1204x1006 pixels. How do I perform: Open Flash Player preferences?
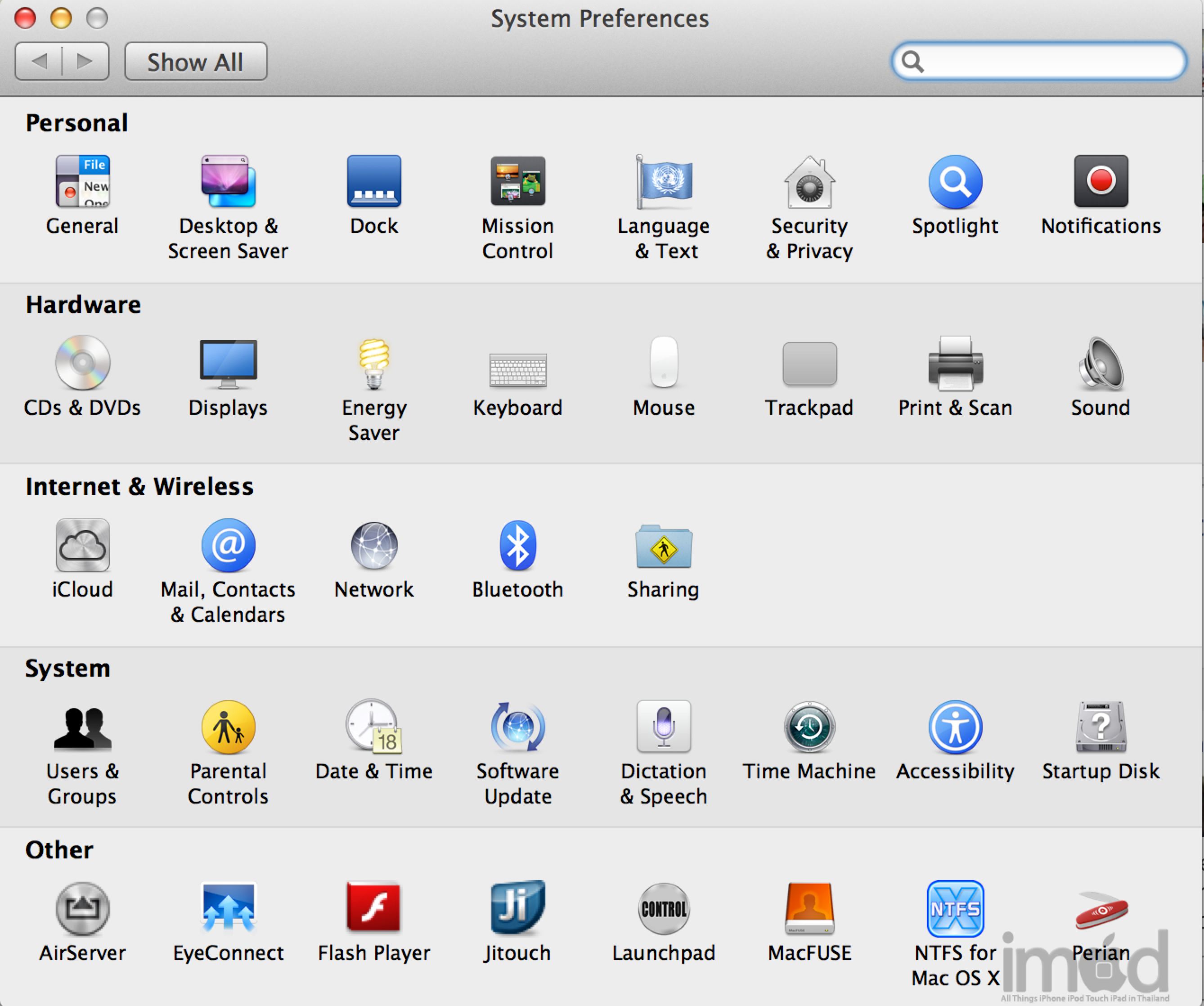[x=374, y=908]
